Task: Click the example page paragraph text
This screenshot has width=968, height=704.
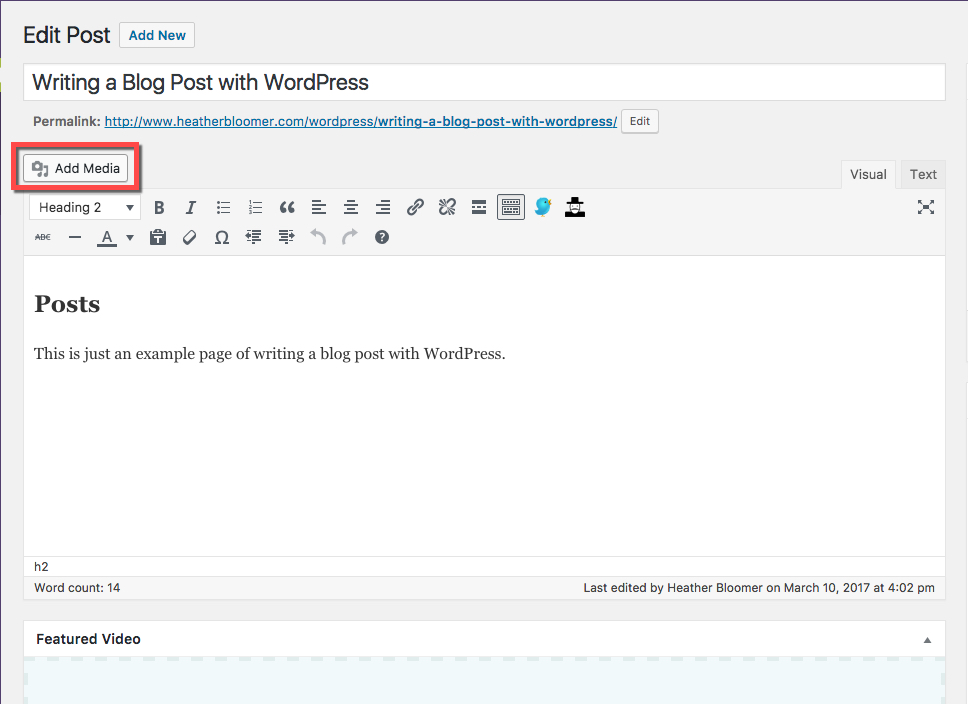Action: click(270, 354)
